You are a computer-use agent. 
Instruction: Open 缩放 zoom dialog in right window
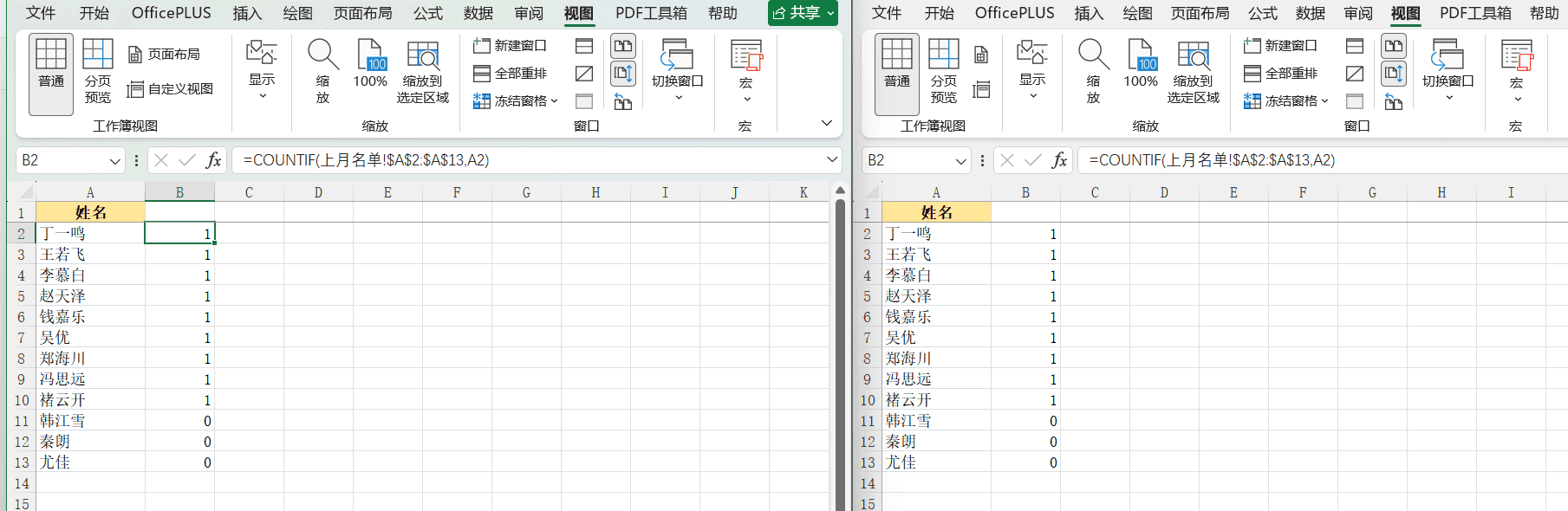click(1093, 73)
